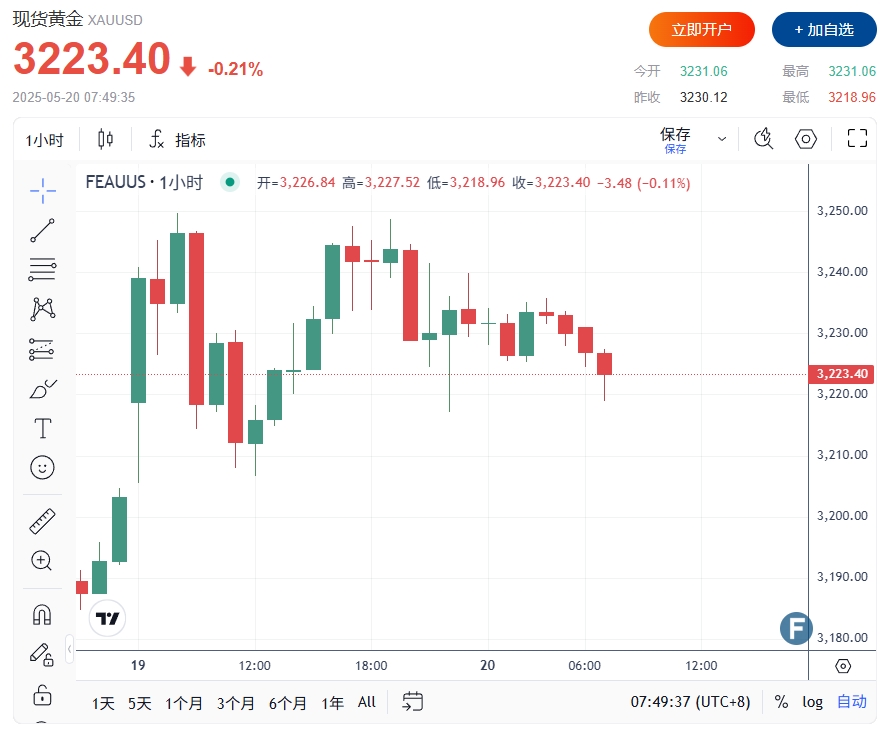Image resolution: width=881 pixels, height=729 pixels.
Task: Select the crosshair cursor tool
Action: click(42, 188)
